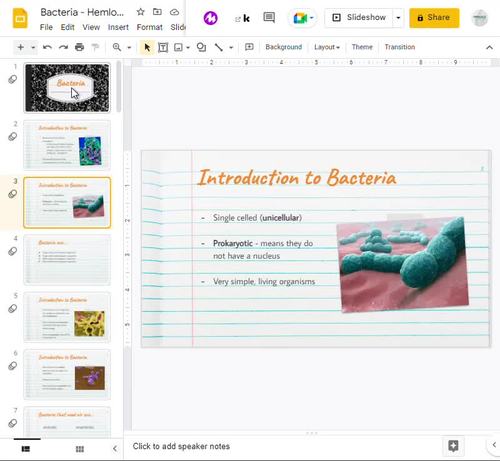The height and width of the screenshot is (461, 500).
Task: Open Meet call options arrow
Action: [x=311, y=17]
